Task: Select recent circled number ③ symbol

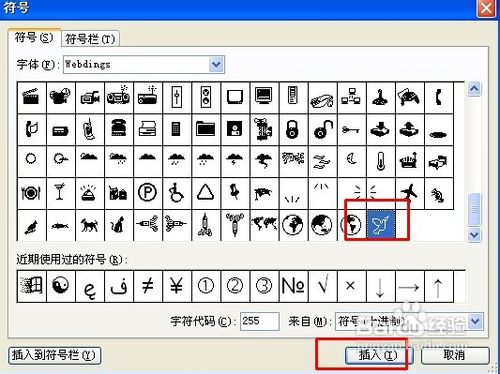Action: 264,286
